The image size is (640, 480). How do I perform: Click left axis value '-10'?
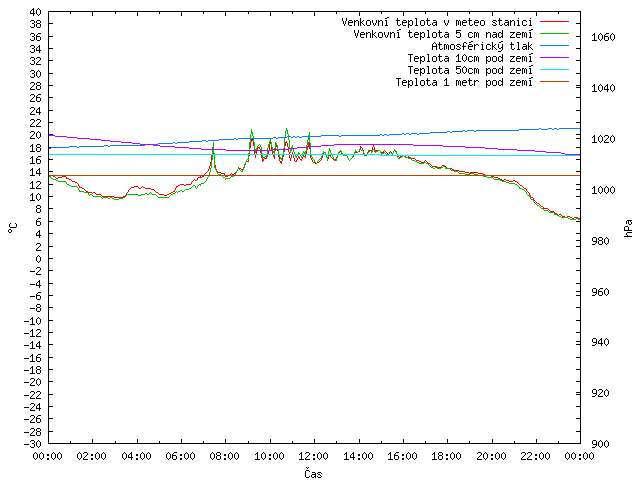coord(33,321)
